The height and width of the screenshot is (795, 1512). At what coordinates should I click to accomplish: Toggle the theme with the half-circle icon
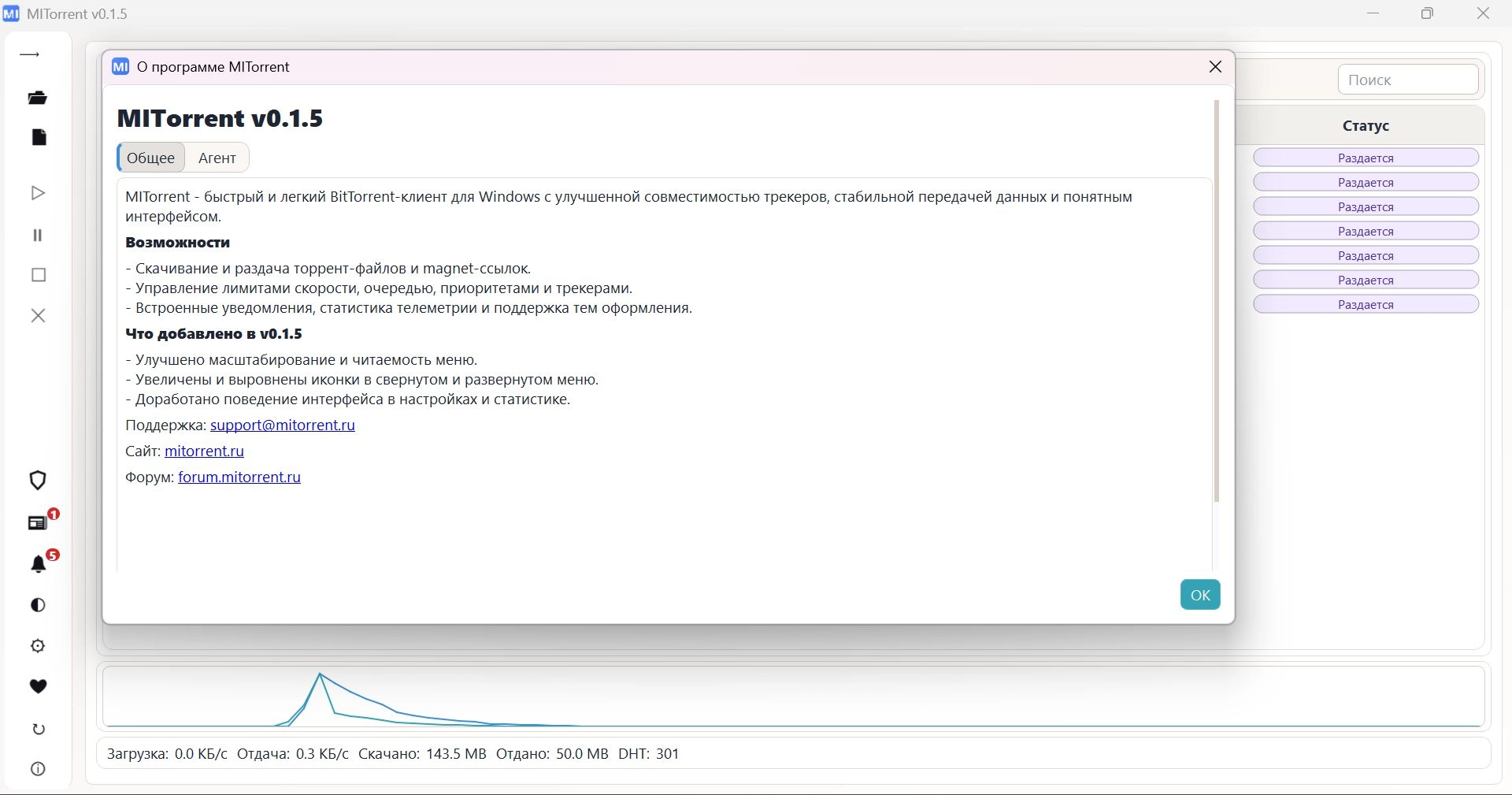[x=38, y=605]
